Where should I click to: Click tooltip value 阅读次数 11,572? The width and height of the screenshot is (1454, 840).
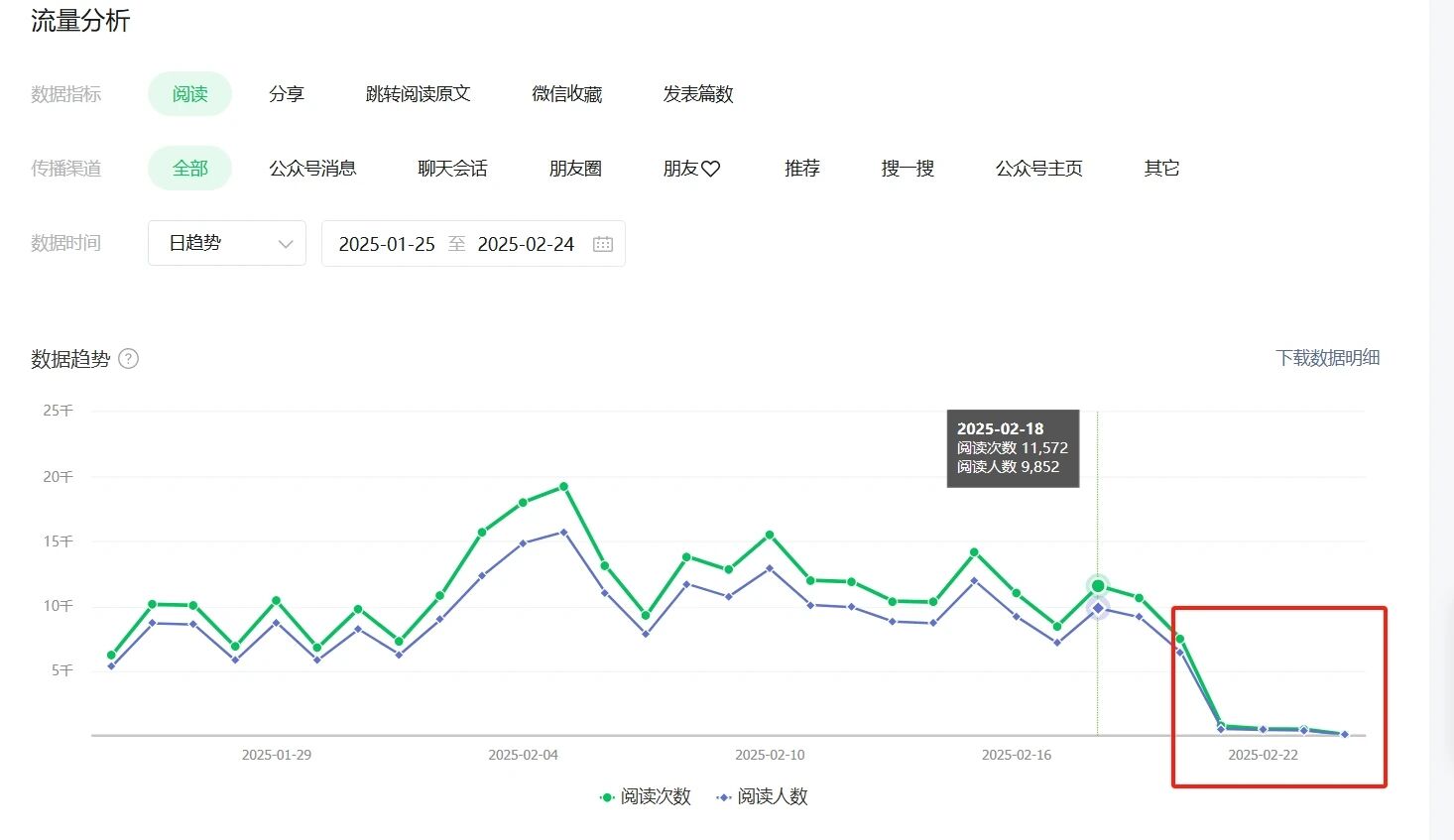tap(1012, 448)
